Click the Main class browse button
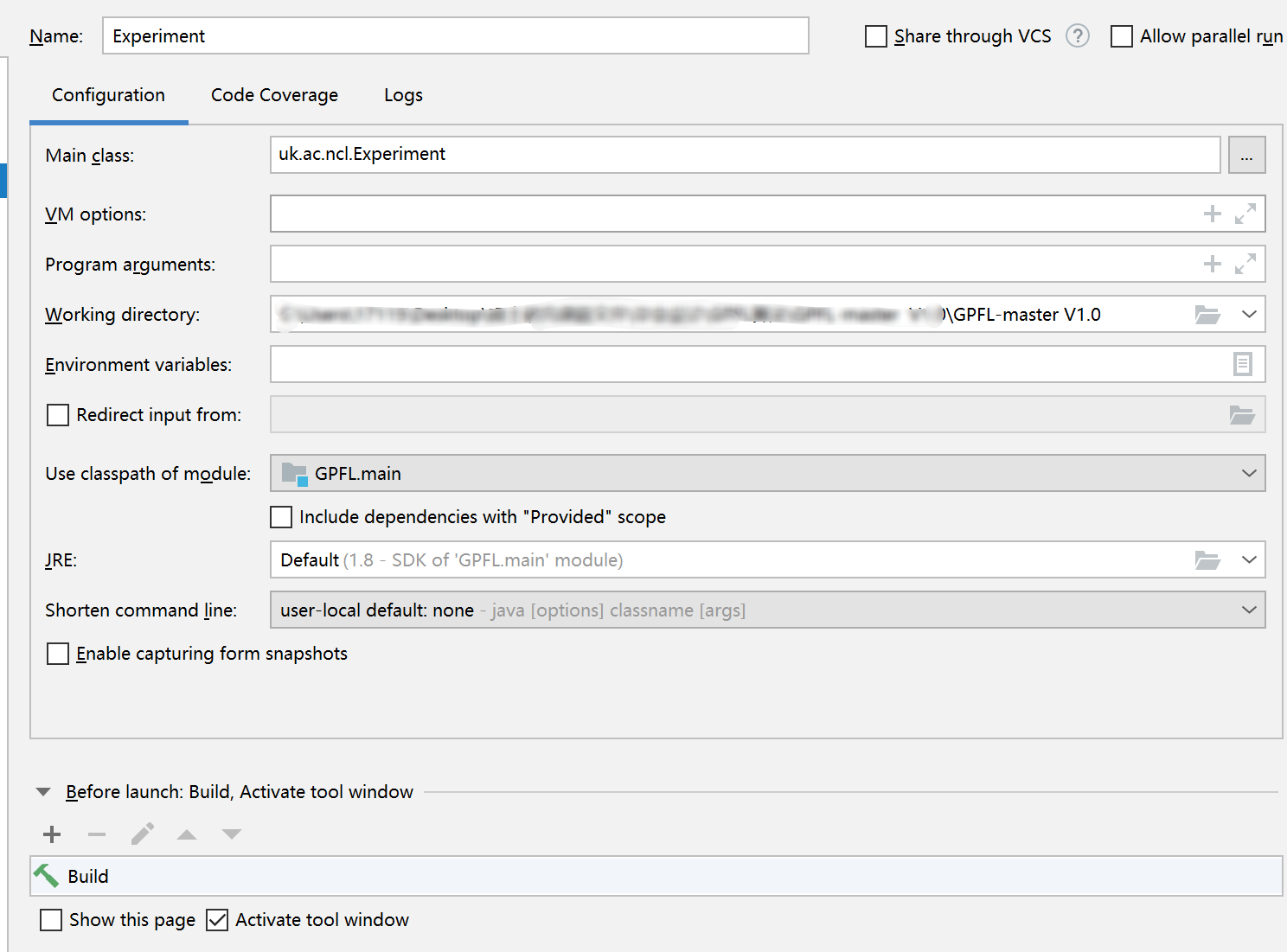 tap(1246, 156)
